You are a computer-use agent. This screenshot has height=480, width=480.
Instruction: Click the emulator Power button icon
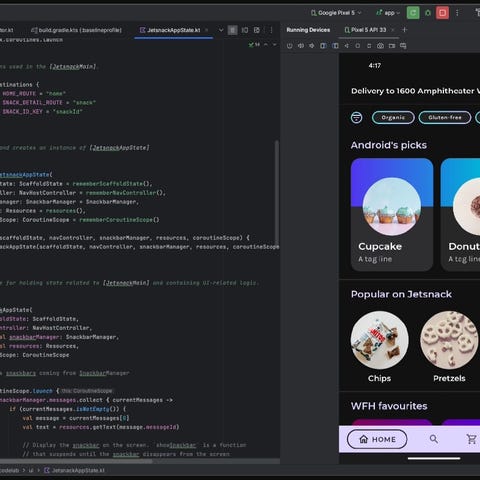click(289, 46)
